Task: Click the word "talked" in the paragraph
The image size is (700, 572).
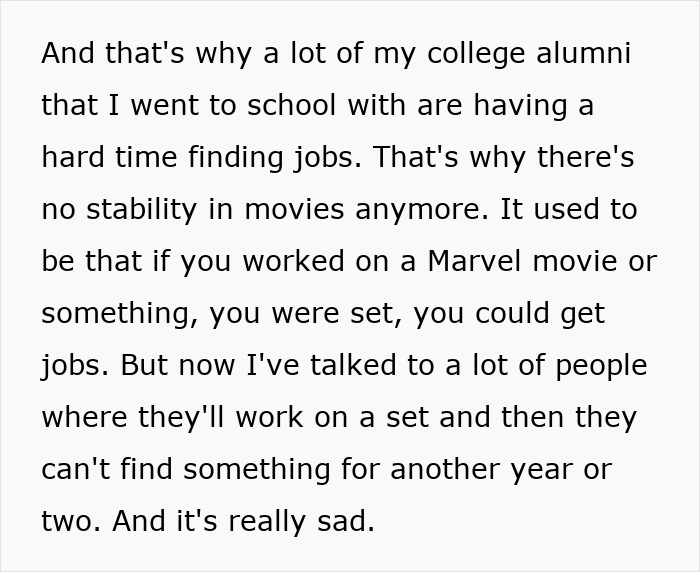Action: click(x=328, y=365)
